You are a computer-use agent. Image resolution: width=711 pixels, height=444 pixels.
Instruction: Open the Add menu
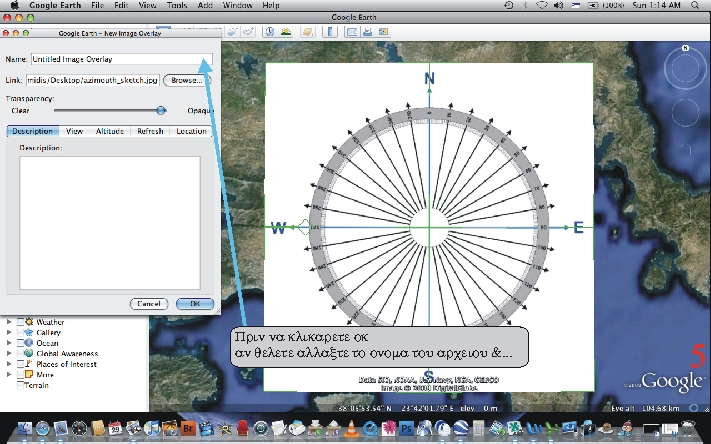(x=205, y=5)
